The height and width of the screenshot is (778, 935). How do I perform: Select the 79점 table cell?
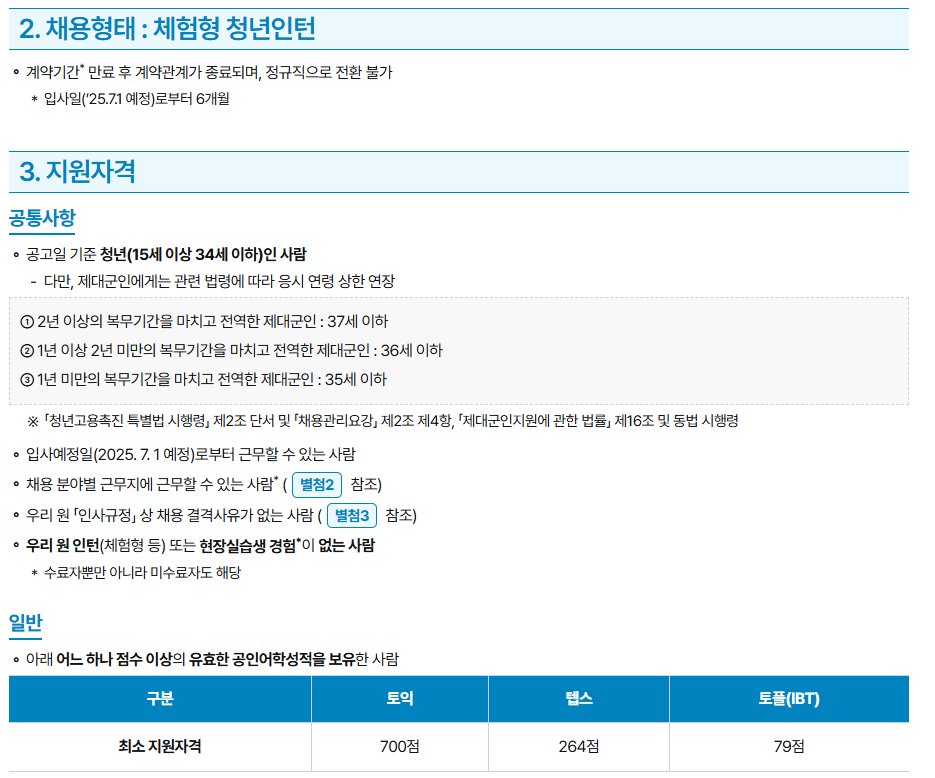pyautogui.click(x=788, y=746)
